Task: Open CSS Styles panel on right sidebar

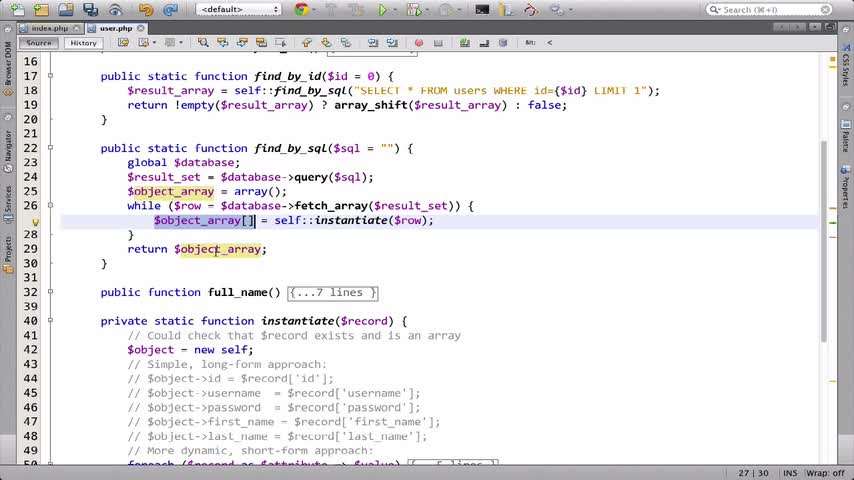Action: point(845,65)
